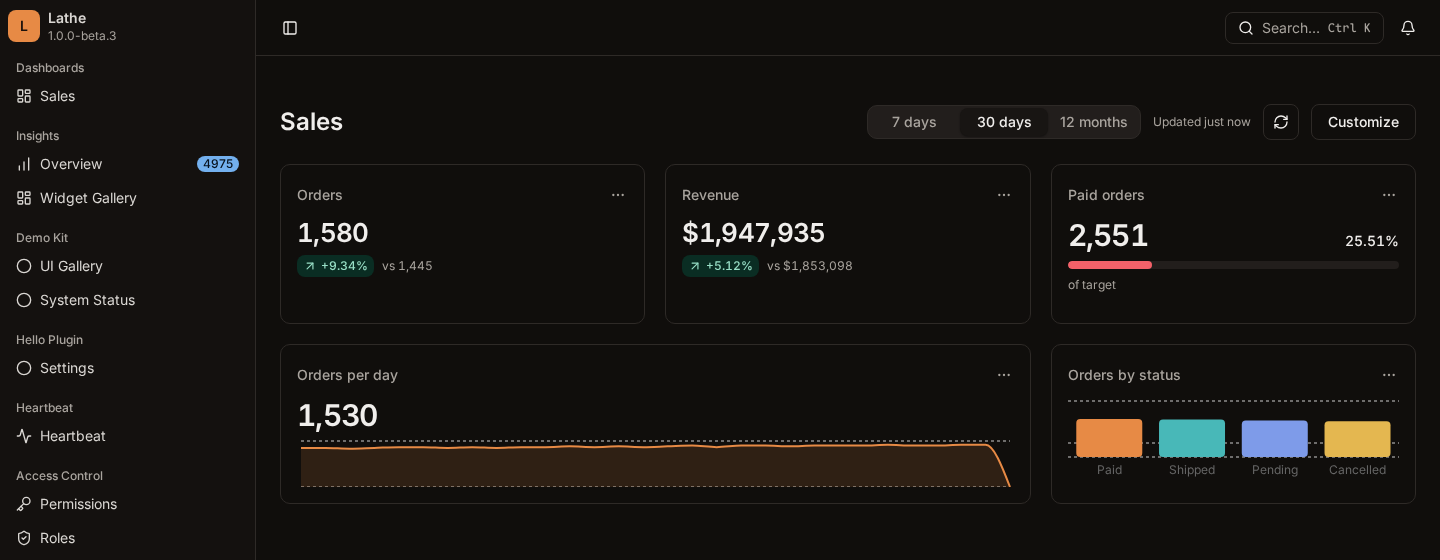Click the +9.34% orders change badge
1440x560 pixels.
(x=335, y=266)
